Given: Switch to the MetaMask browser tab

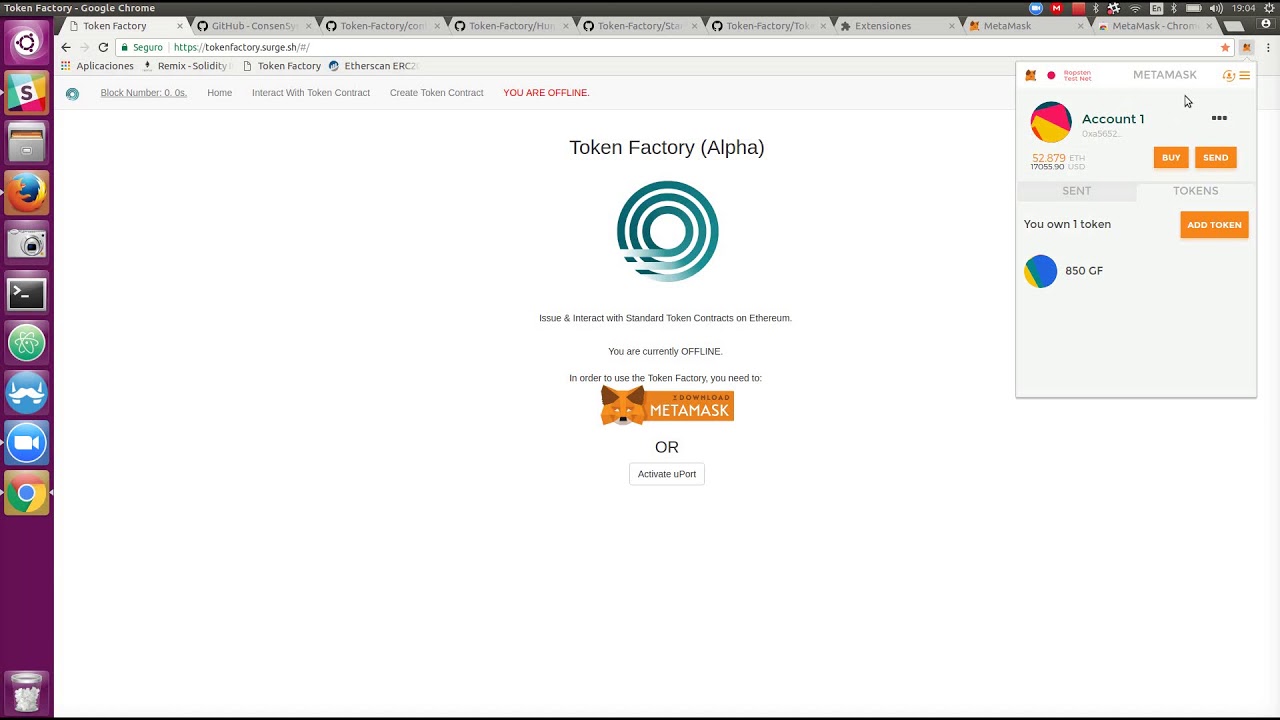Looking at the screenshot, I should point(1025,26).
